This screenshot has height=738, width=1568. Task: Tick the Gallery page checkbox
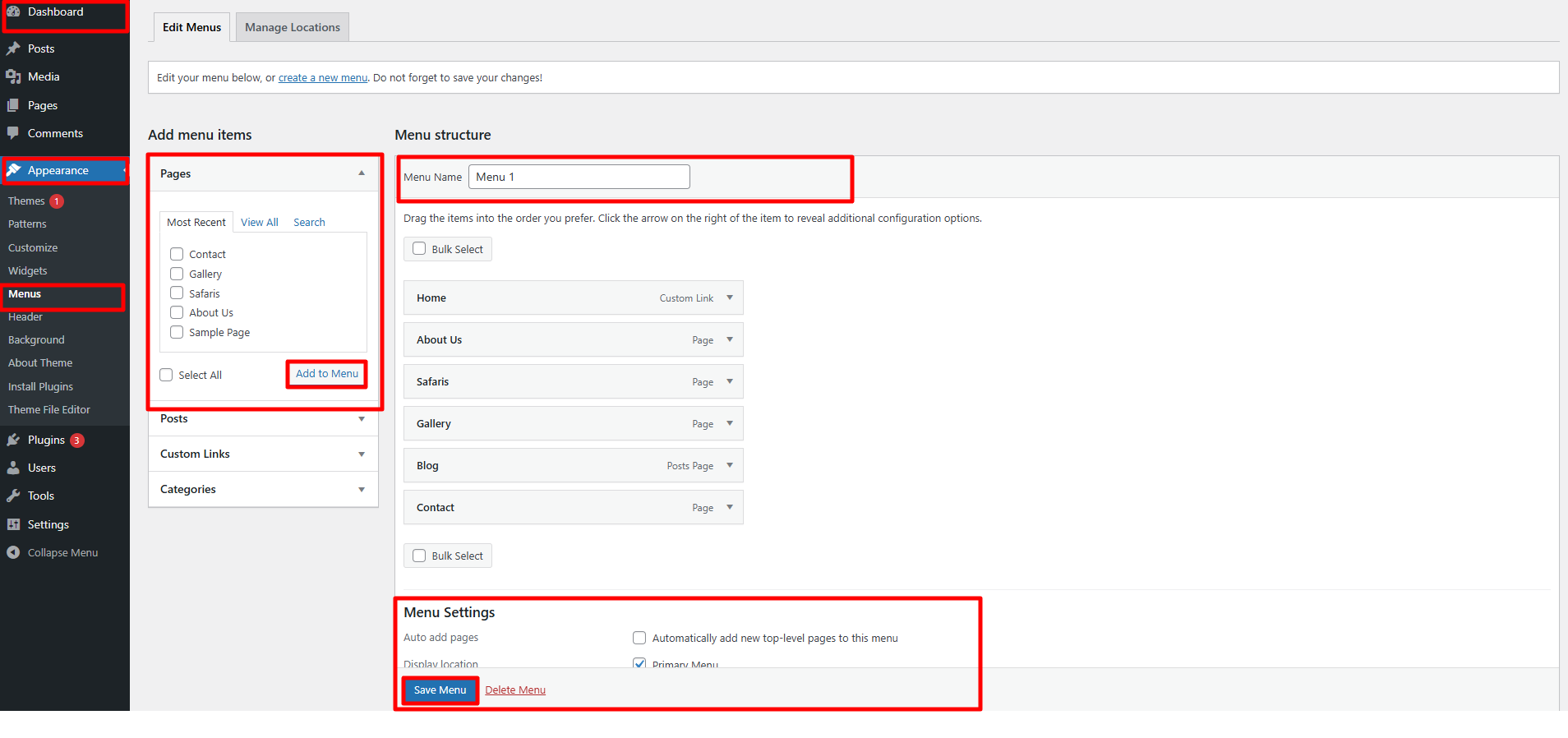tap(177, 274)
